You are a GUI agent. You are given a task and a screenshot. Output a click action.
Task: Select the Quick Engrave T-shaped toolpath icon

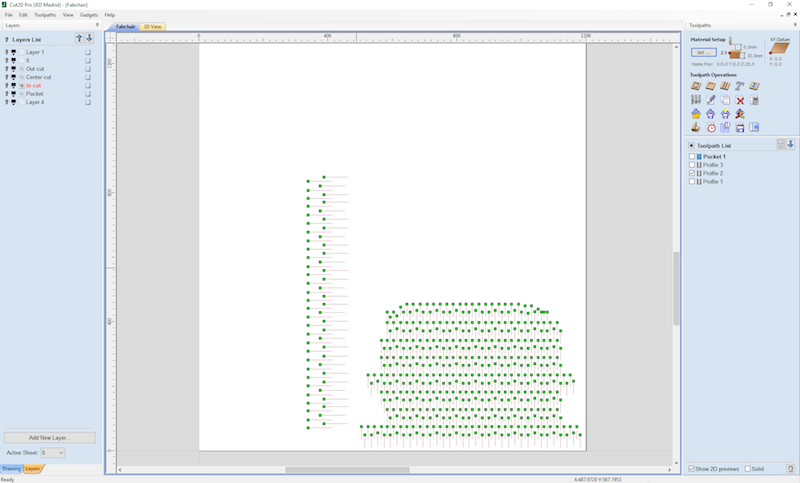740,86
